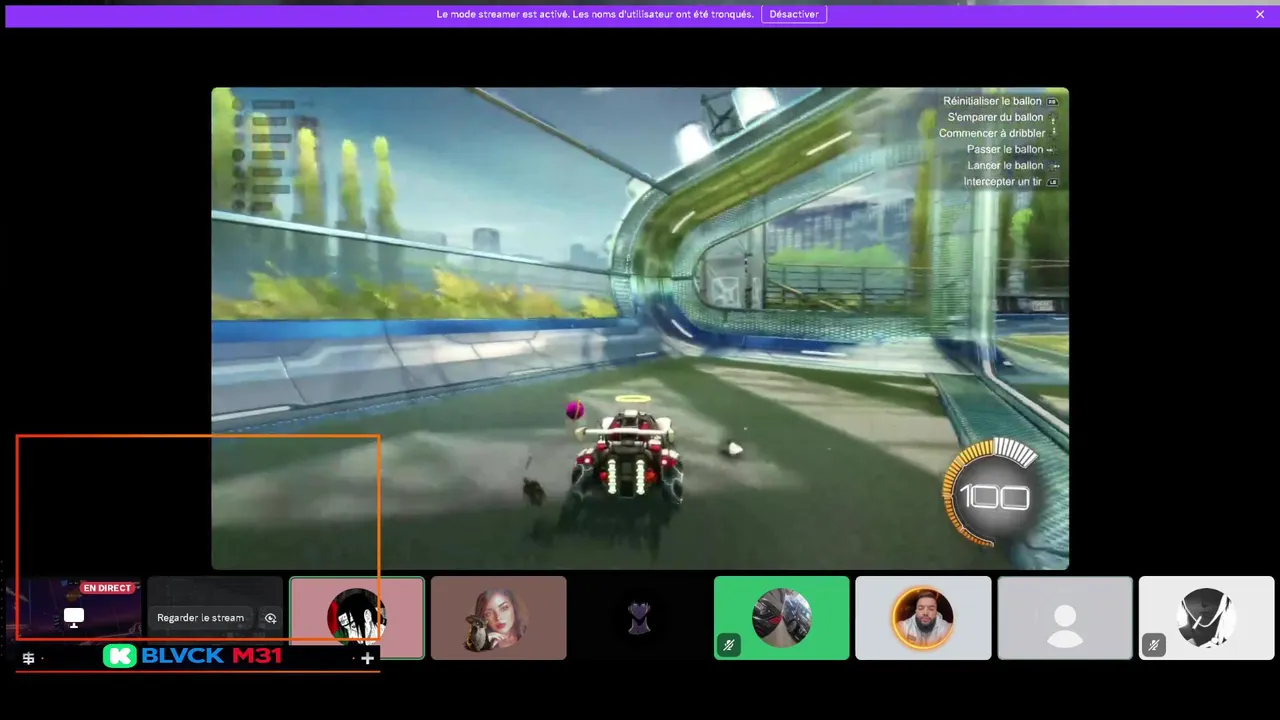Select the pink participant tile with the anime avatar
The height and width of the screenshot is (720, 1280).
357,618
